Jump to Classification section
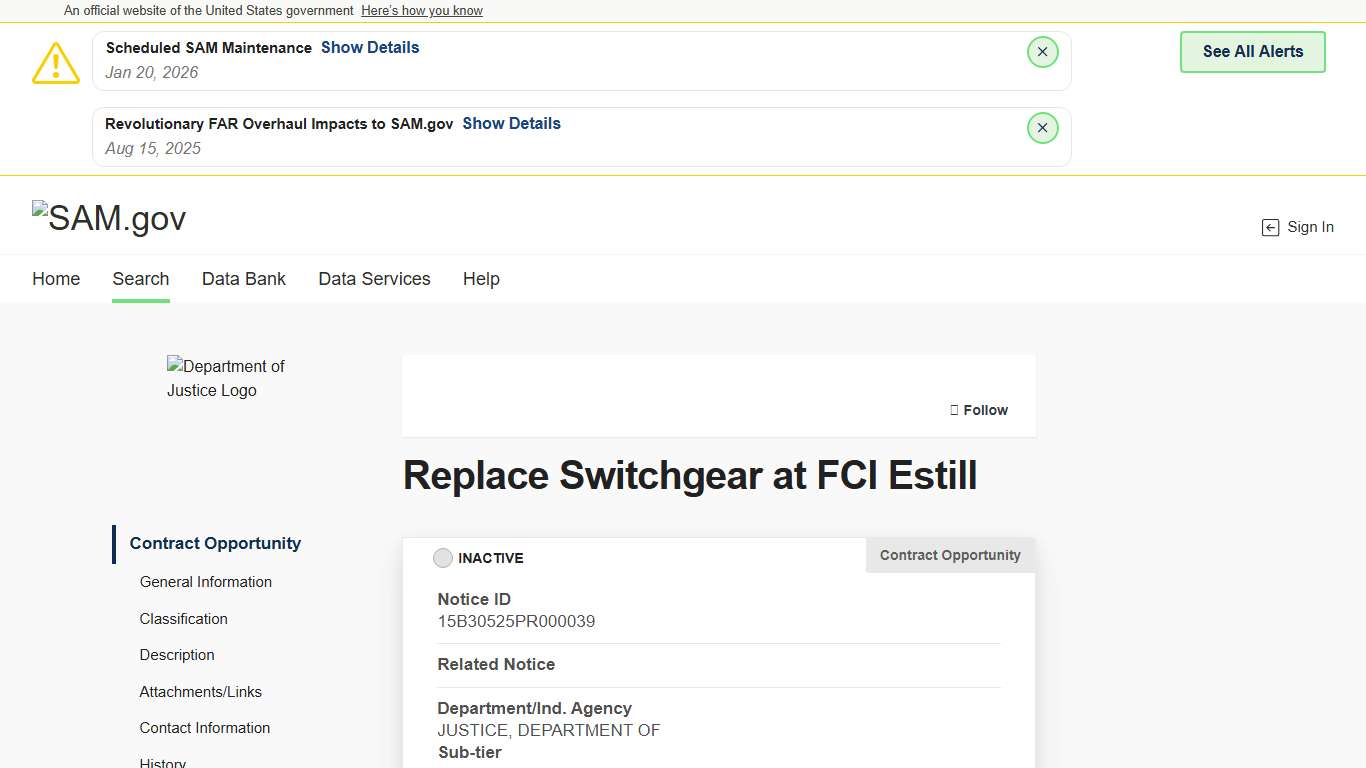The height and width of the screenshot is (768, 1366). (184, 619)
